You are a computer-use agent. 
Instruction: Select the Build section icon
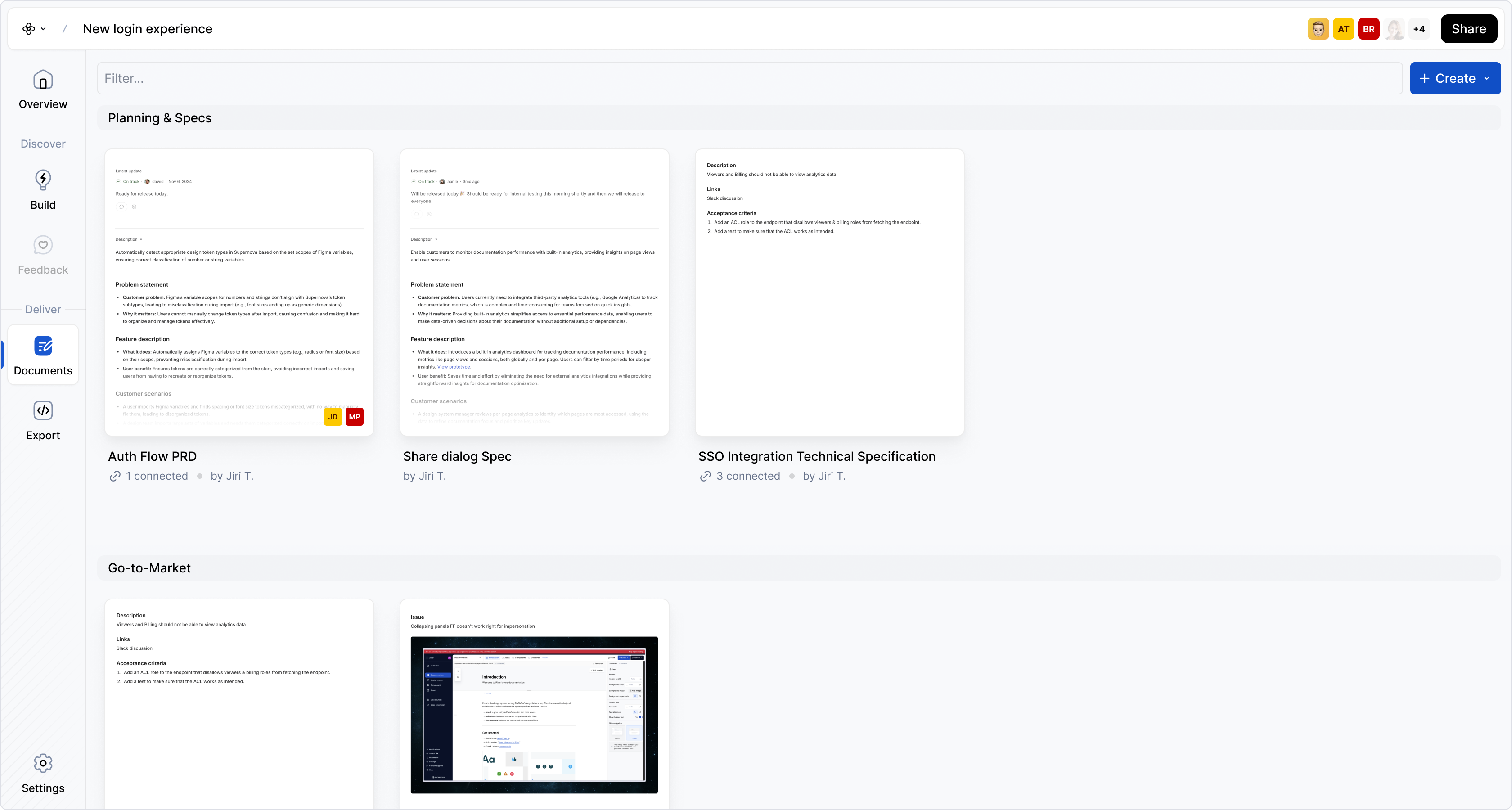(43, 180)
